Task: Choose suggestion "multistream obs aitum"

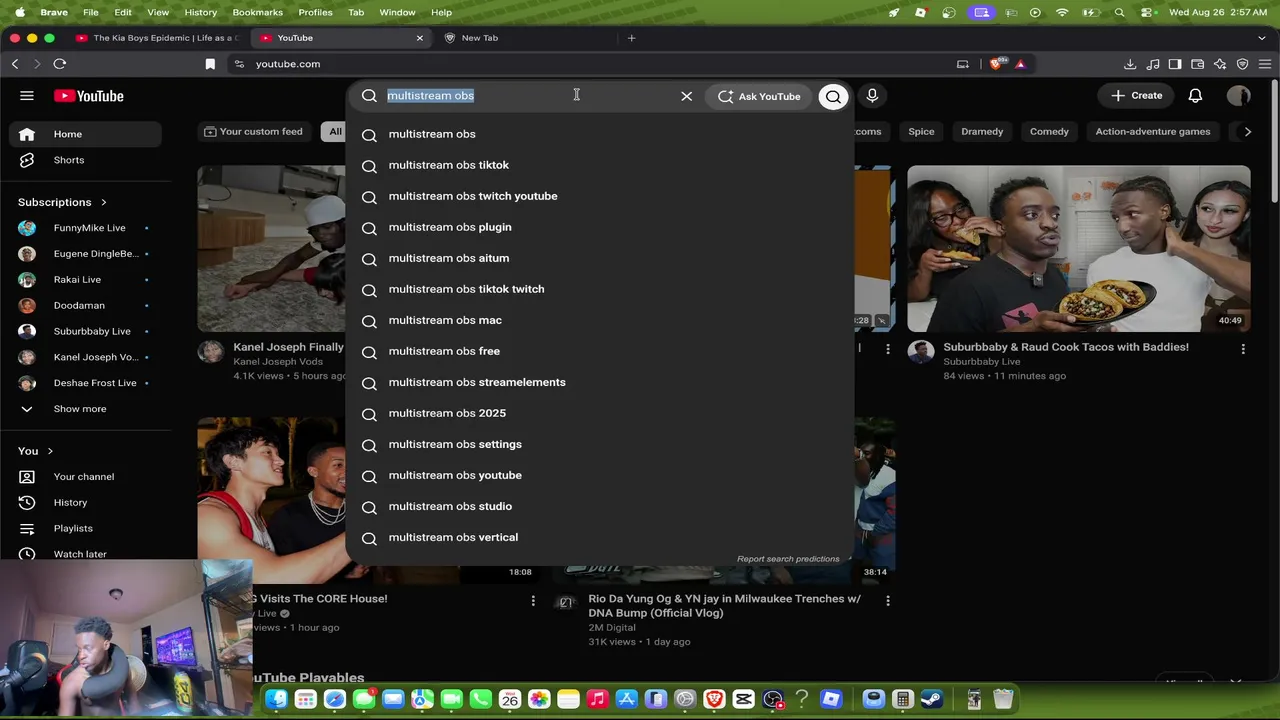Action: tap(600, 258)
